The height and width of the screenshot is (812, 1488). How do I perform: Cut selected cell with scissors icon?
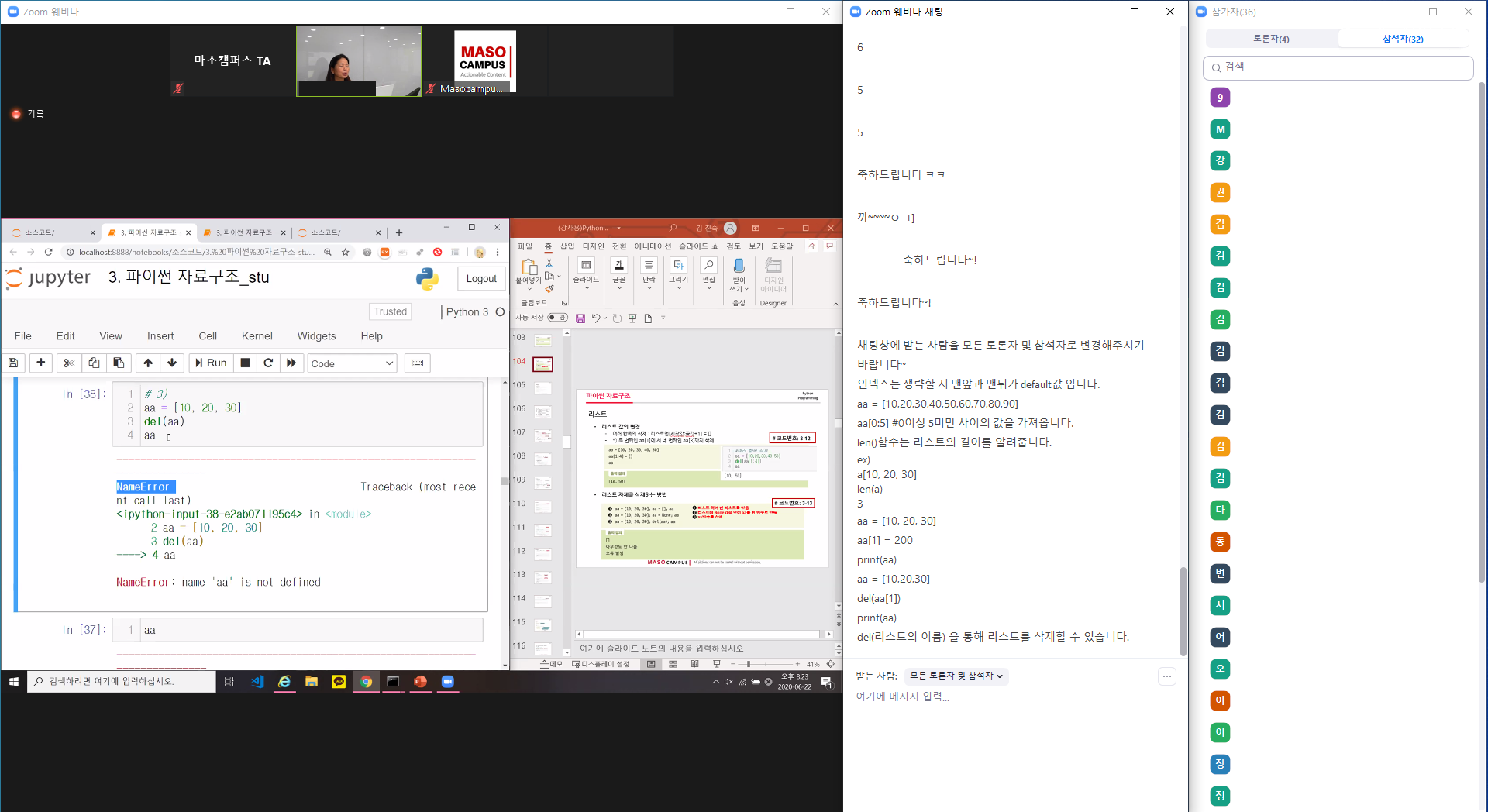(x=69, y=363)
